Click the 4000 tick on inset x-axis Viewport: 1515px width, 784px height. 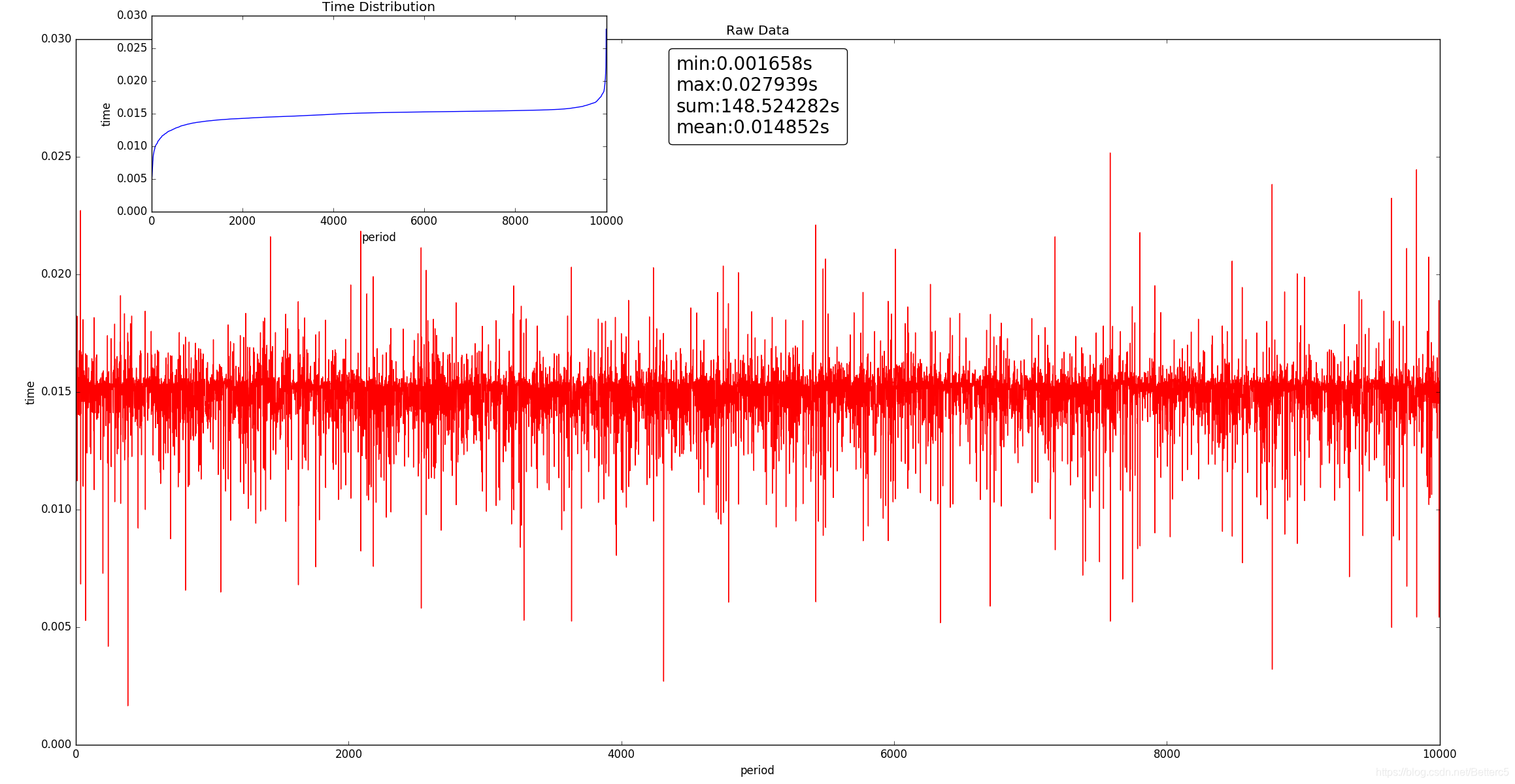[333, 221]
